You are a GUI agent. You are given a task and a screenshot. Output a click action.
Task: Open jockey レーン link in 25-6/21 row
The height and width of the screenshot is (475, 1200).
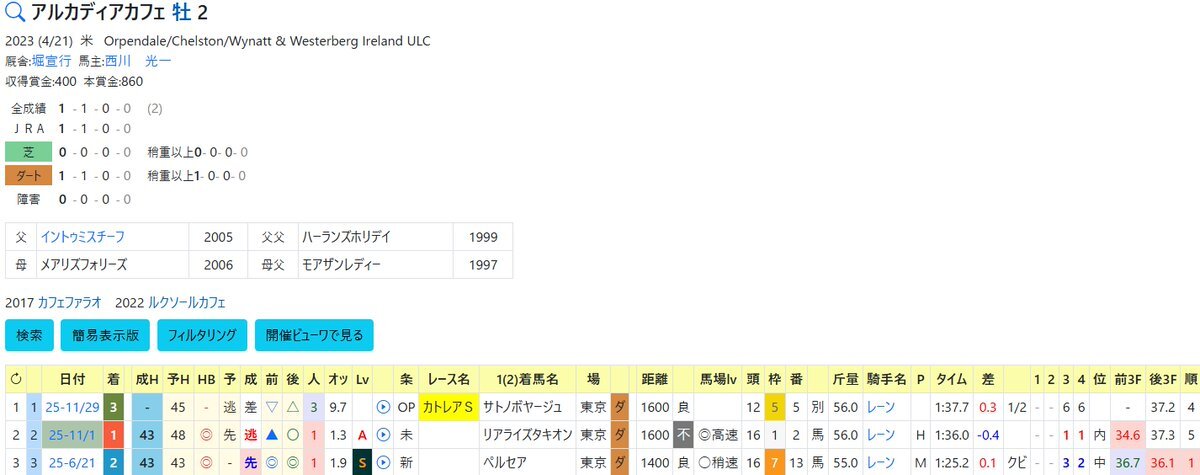pyautogui.click(x=881, y=464)
